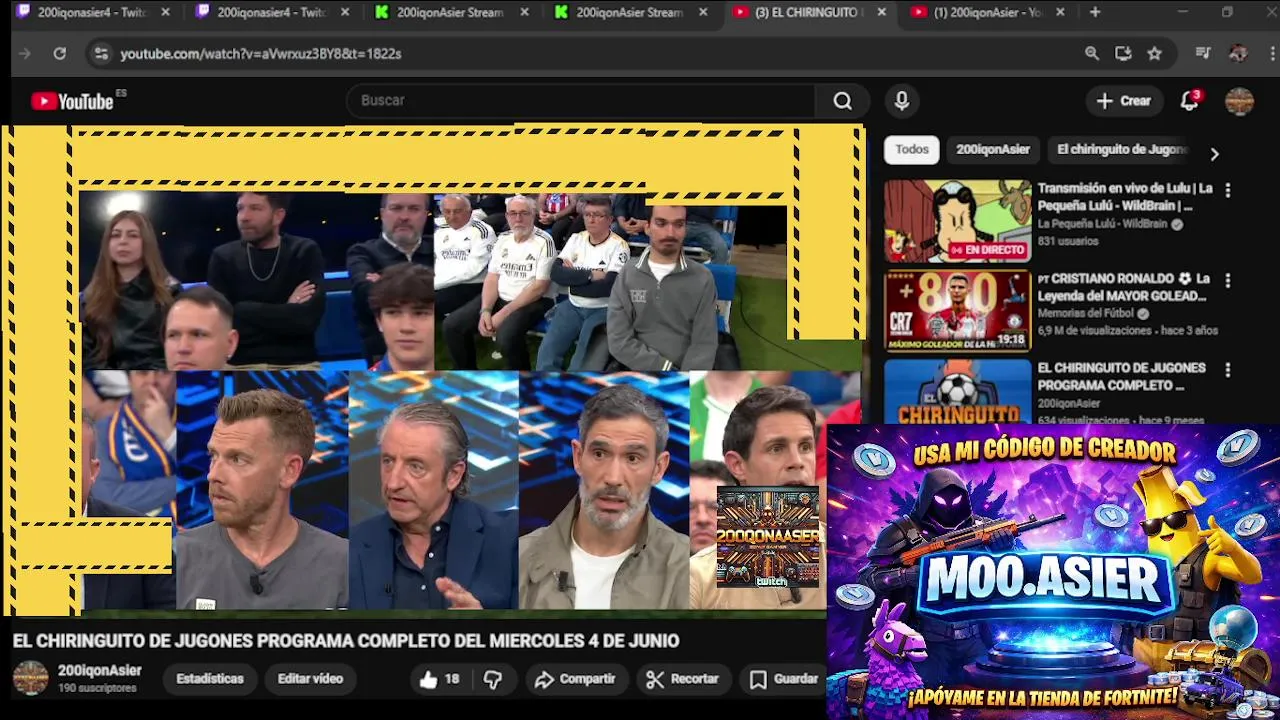
Task: Open options for the Lulu live stream video
Action: pyautogui.click(x=1228, y=189)
